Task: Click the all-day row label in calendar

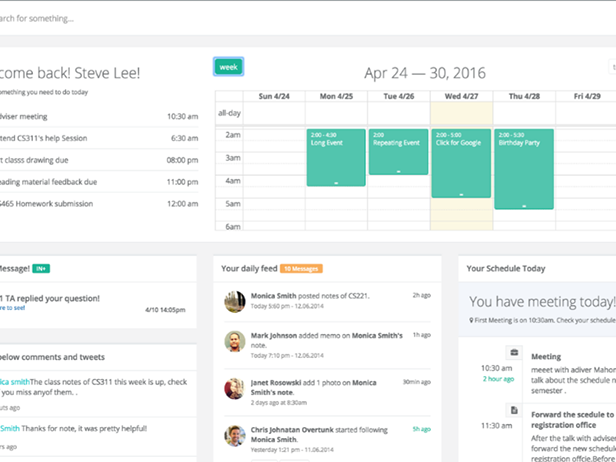Action: coord(229,113)
